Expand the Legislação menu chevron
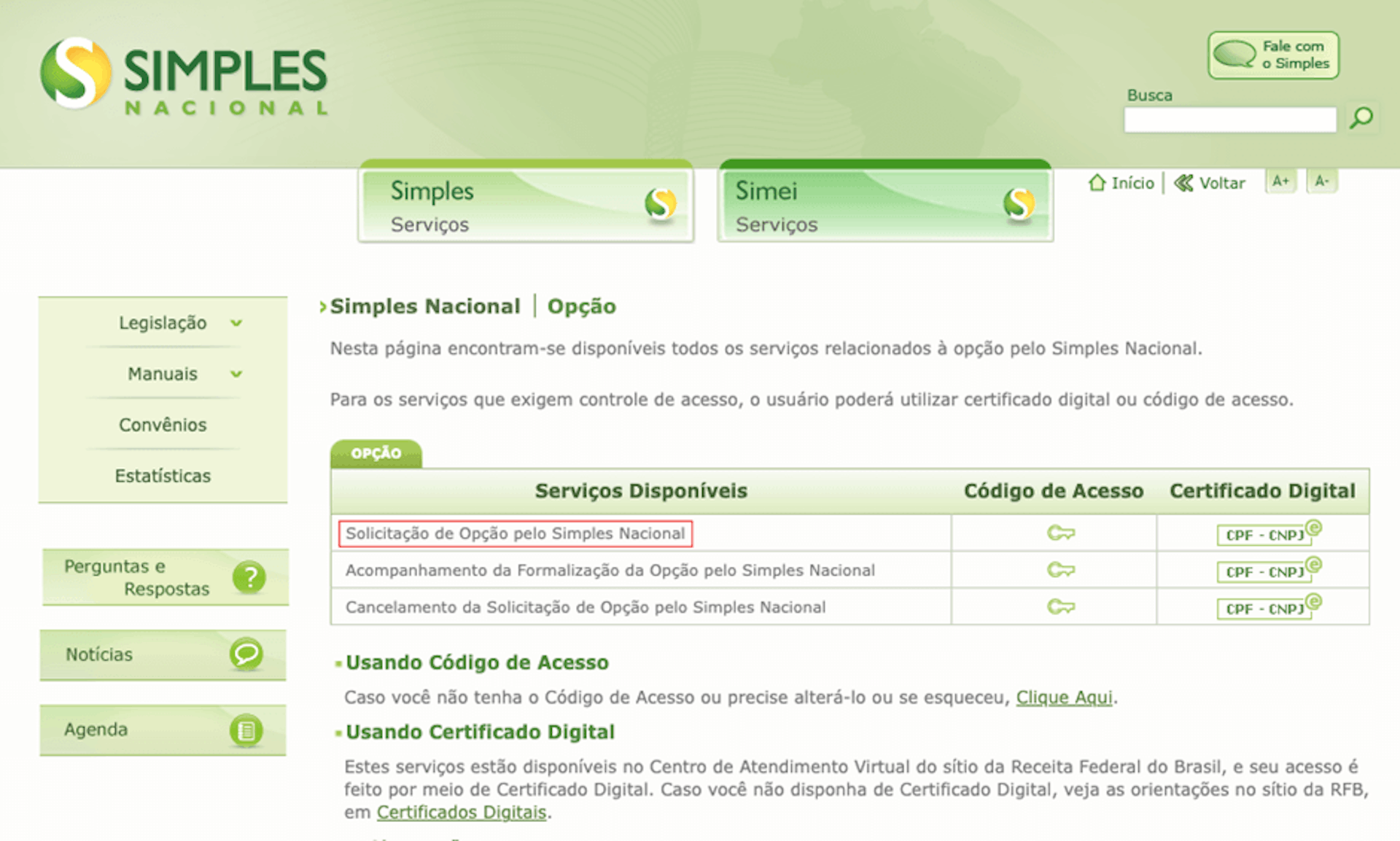Screen dimensions: 1400x841 coord(236,324)
